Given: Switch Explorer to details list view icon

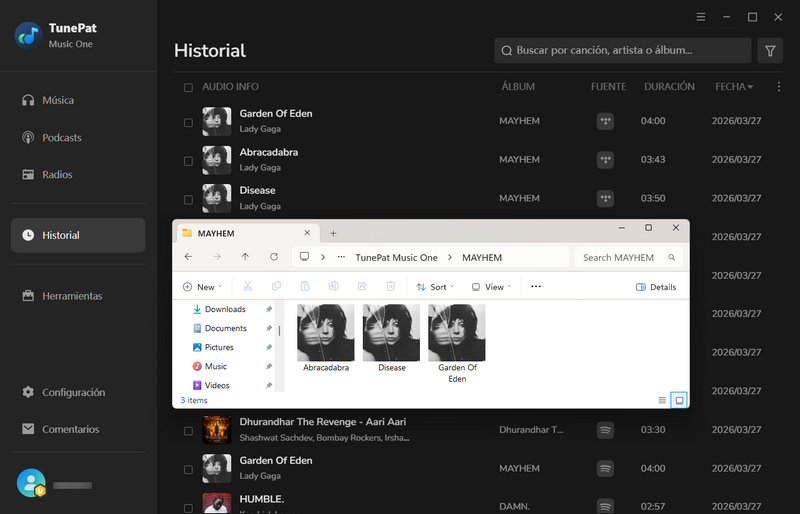Looking at the screenshot, I should 662,401.
